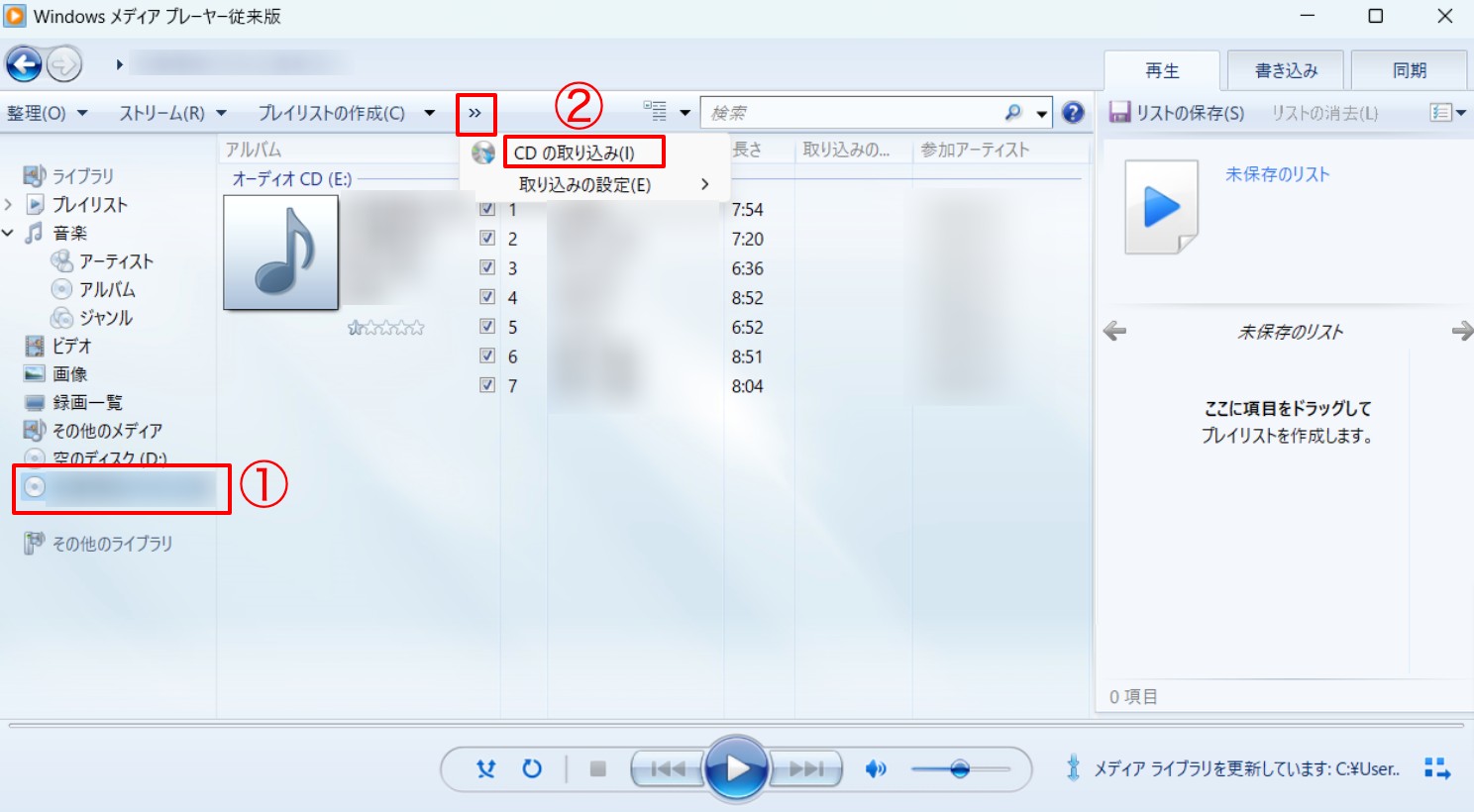The width and height of the screenshot is (1474, 812).
Task: Collapse the 音楽 tree node arrow
Action: coord(9,234)
